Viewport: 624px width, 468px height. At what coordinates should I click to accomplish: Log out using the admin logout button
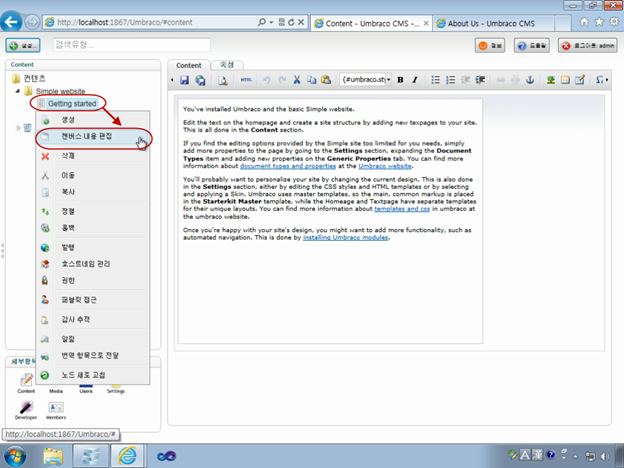point(588,46)
